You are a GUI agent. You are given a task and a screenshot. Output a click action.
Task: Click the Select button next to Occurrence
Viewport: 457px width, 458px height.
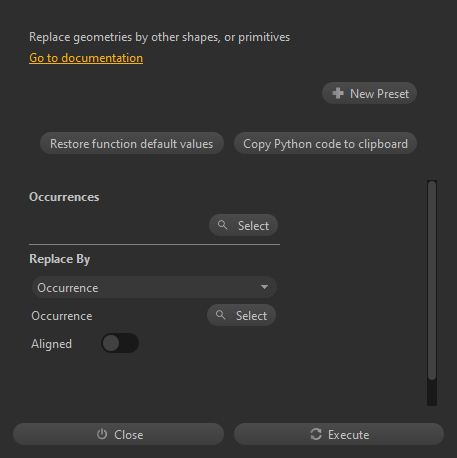[x=241, y=315]
